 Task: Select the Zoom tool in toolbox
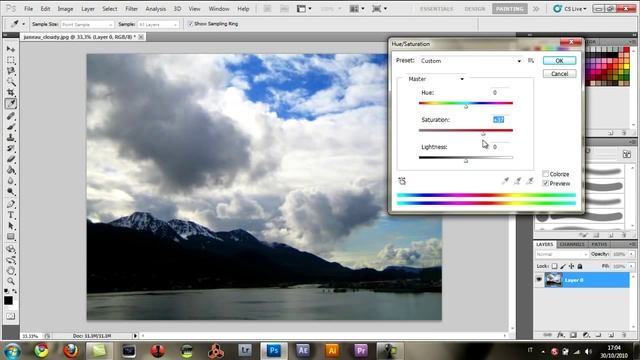(x=11, y=281)
